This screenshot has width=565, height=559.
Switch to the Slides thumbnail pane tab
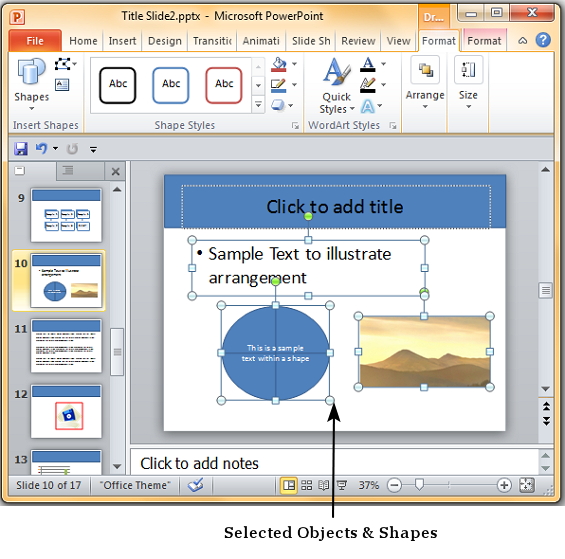(20, 170)
